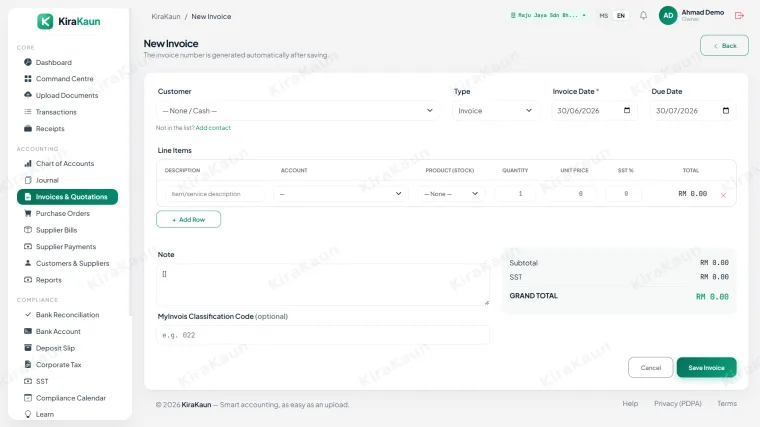760x427 pixels.
Task: Expand the Customer dropdown
Action: pos(298,111)
